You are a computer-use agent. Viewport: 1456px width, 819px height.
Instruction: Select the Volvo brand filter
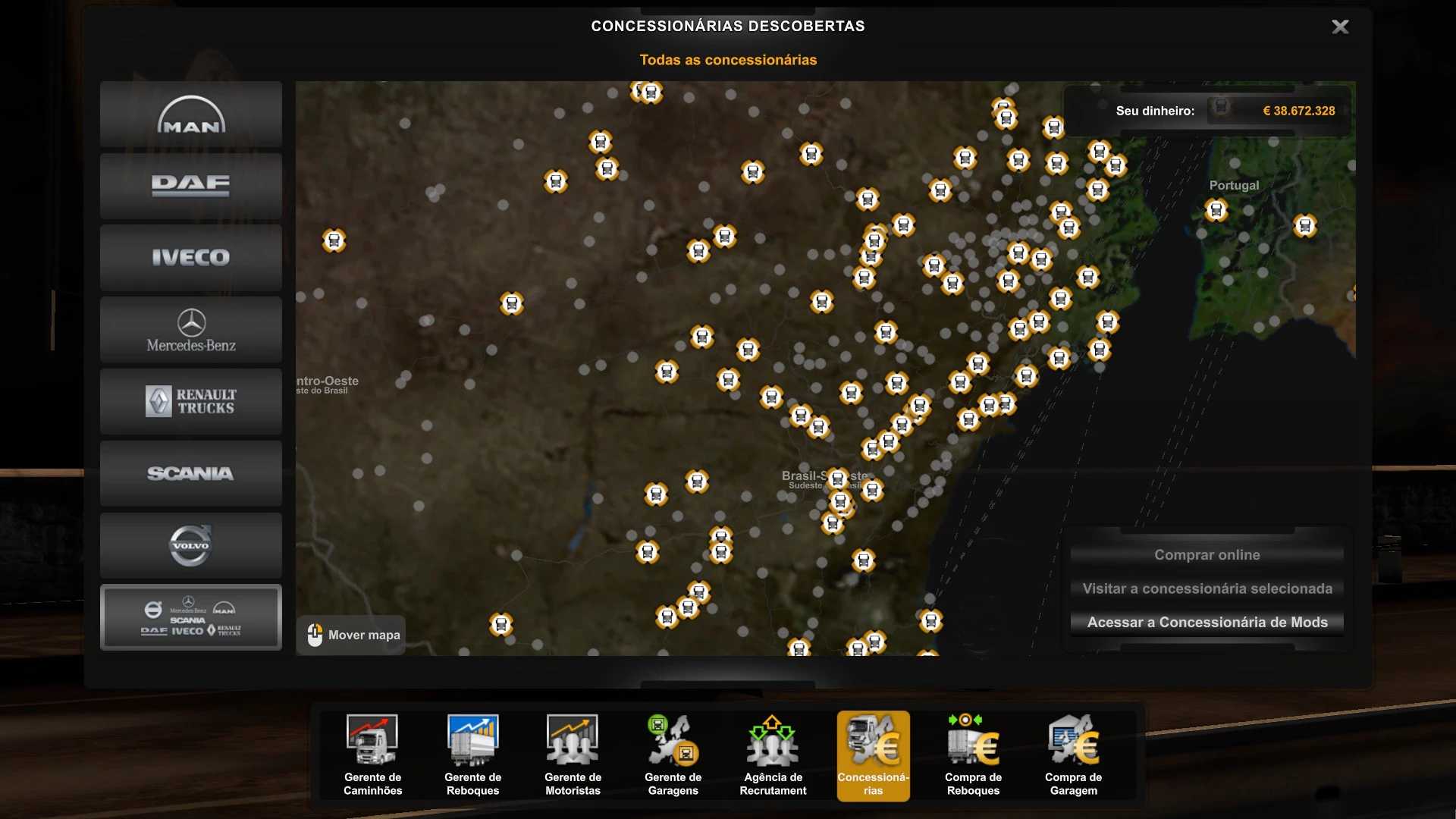tap(190, 546)
